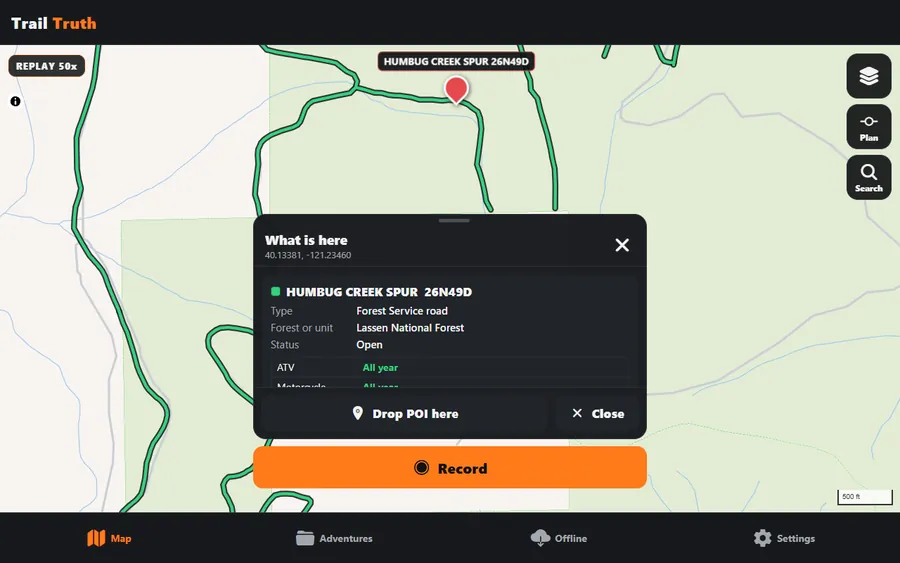This screenshot has height=563, width=900.
Task: Click the Close button in panel footer
Action: coord(598,414)
